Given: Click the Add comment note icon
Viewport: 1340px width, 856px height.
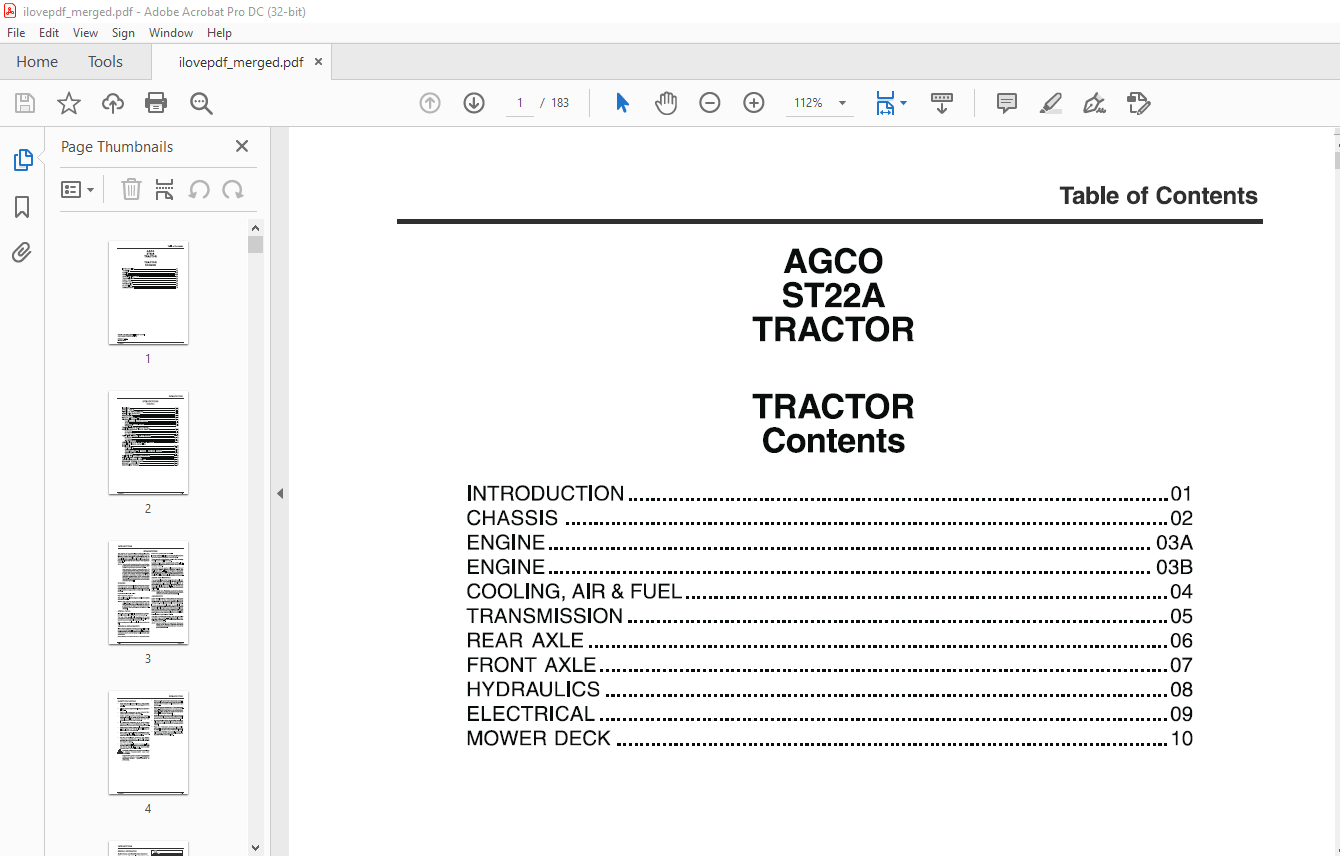Looking at the screenshot, I should [x=1007, y=103].
